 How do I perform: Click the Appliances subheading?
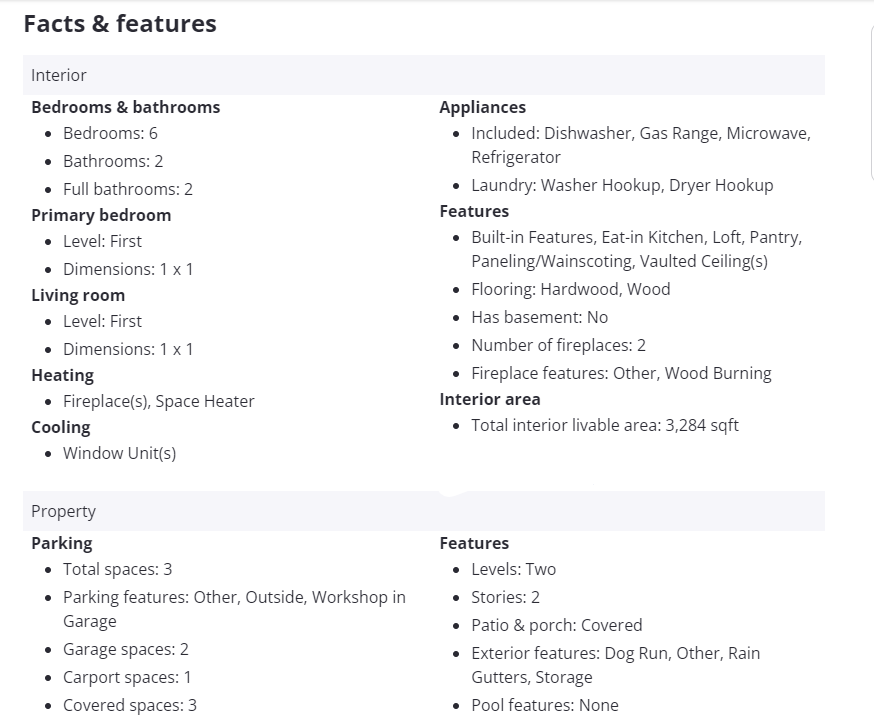pyautogui.click(x=482, y=107)
